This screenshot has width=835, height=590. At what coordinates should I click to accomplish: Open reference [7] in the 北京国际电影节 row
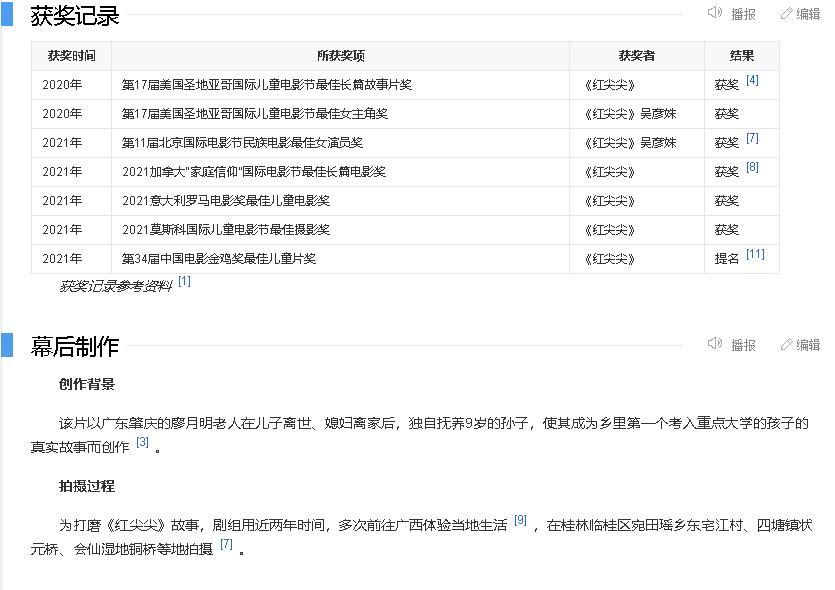[x=752, y=138]
